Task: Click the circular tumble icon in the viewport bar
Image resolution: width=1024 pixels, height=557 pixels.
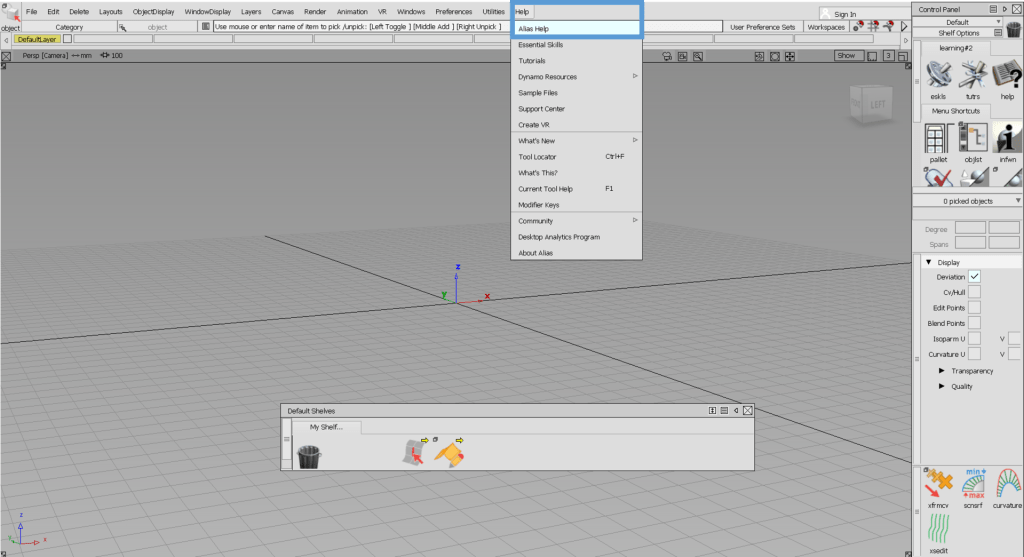Action: point(775,56)
